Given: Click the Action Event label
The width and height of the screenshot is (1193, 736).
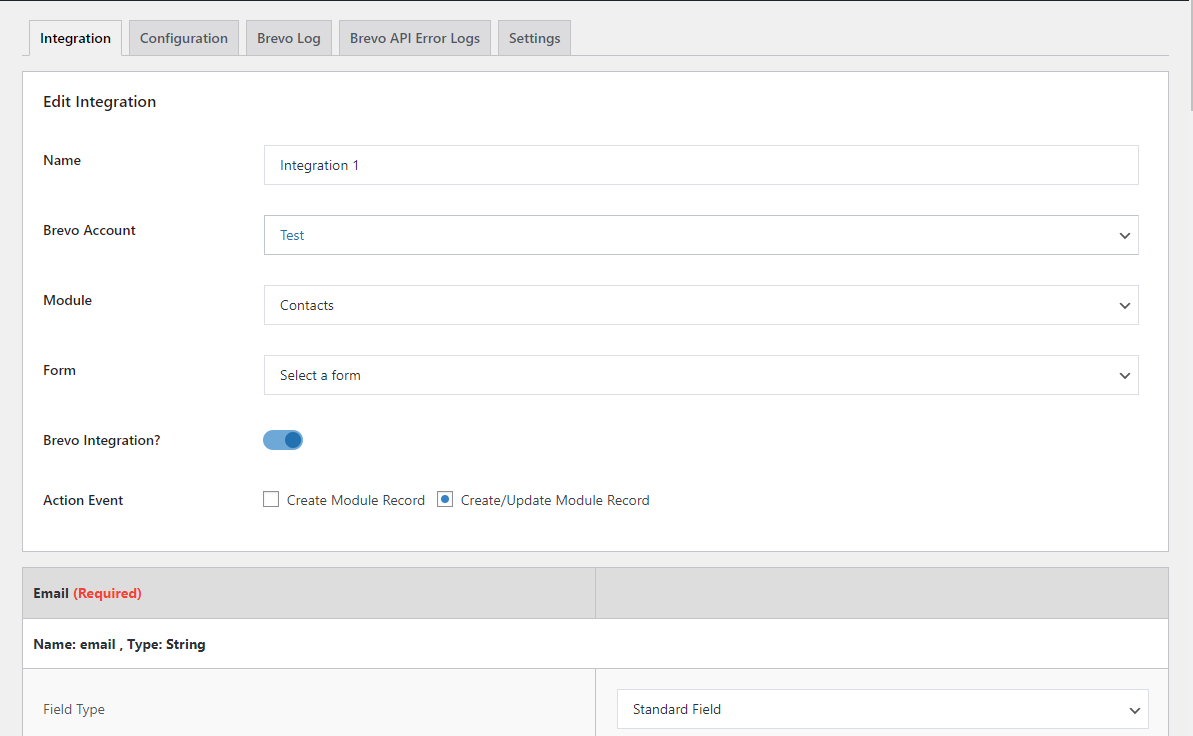Looking at the screenshot, I should coord(83,500).
